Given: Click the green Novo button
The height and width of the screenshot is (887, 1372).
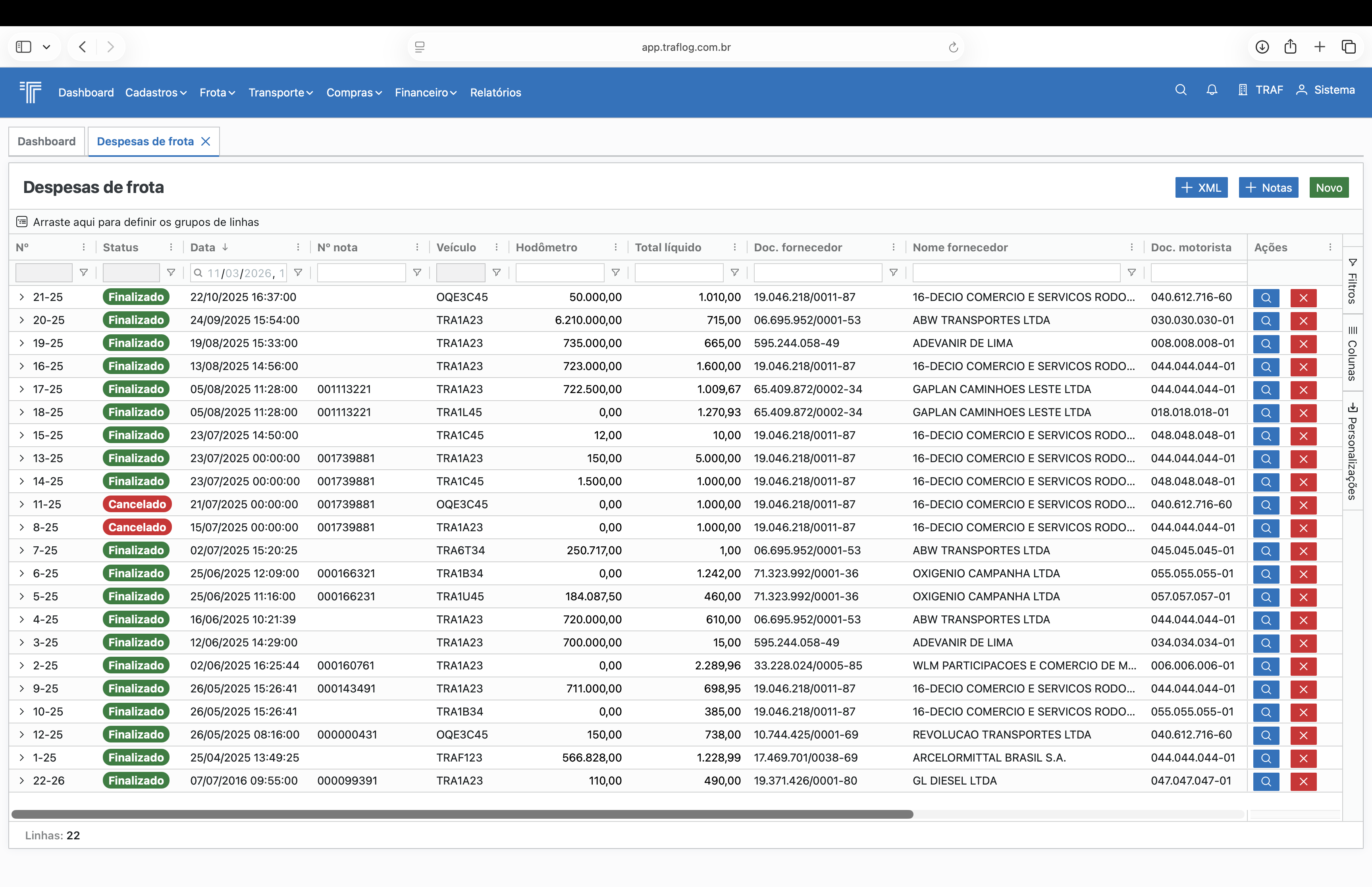Looking at the screenshot, I should pyautogui.click(x=1328, y=188).
